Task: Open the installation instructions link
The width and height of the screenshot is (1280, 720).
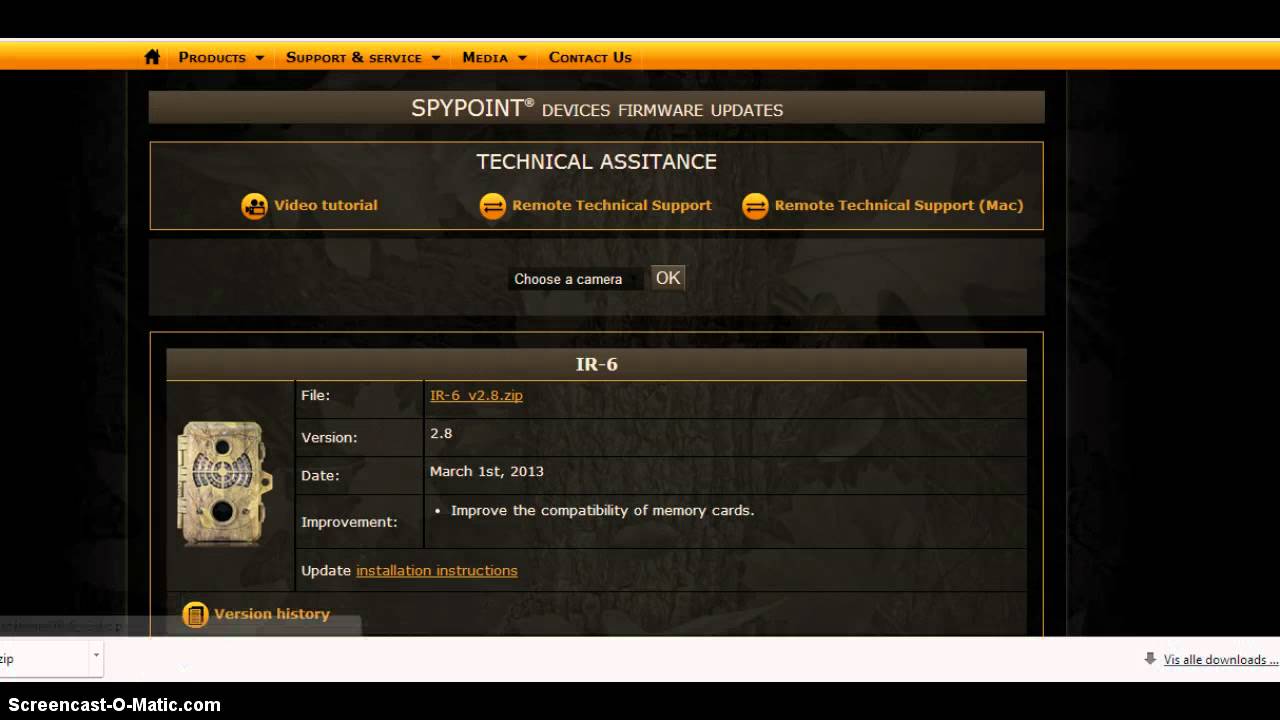Action: click(x=437, y=570)
